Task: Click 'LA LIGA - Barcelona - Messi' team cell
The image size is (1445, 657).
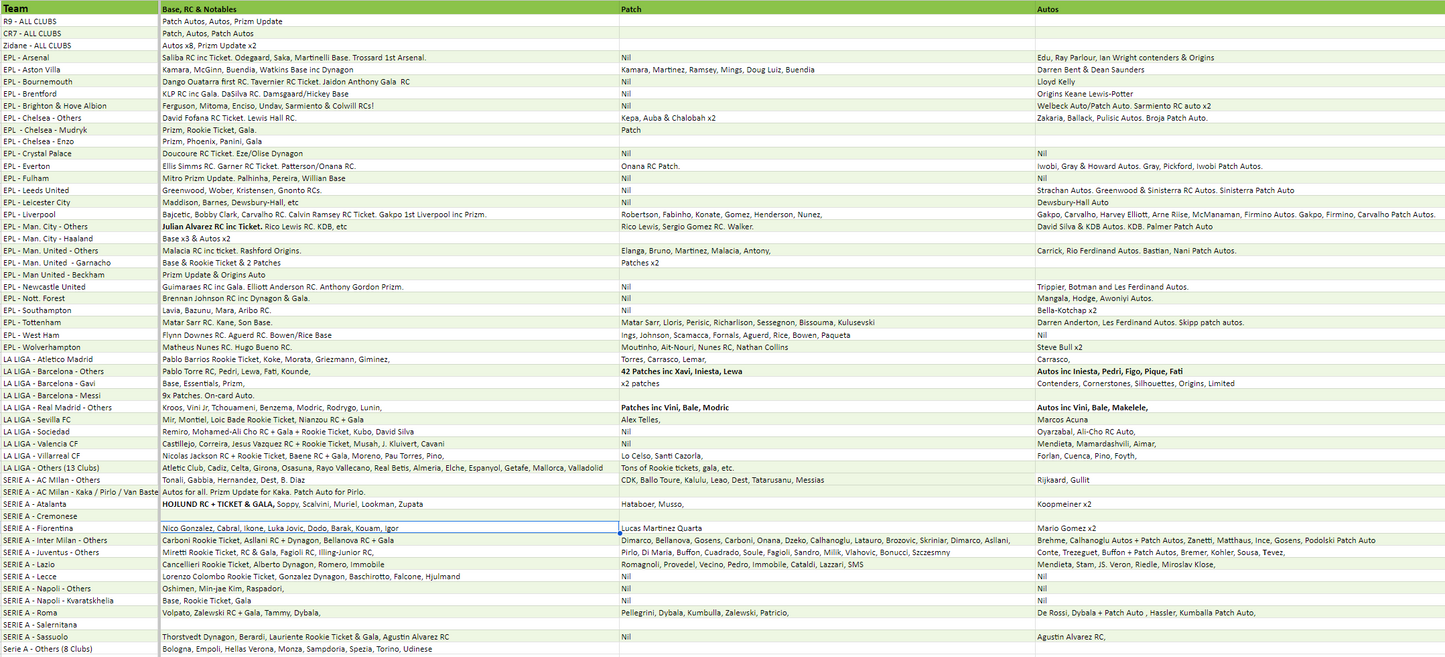Action: coord(80,395)
